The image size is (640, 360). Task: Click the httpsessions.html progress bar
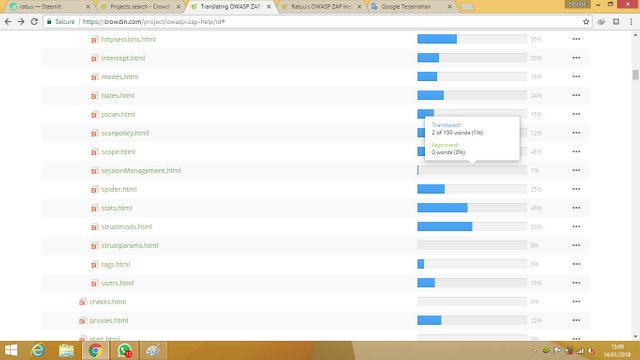click(472, 39)
